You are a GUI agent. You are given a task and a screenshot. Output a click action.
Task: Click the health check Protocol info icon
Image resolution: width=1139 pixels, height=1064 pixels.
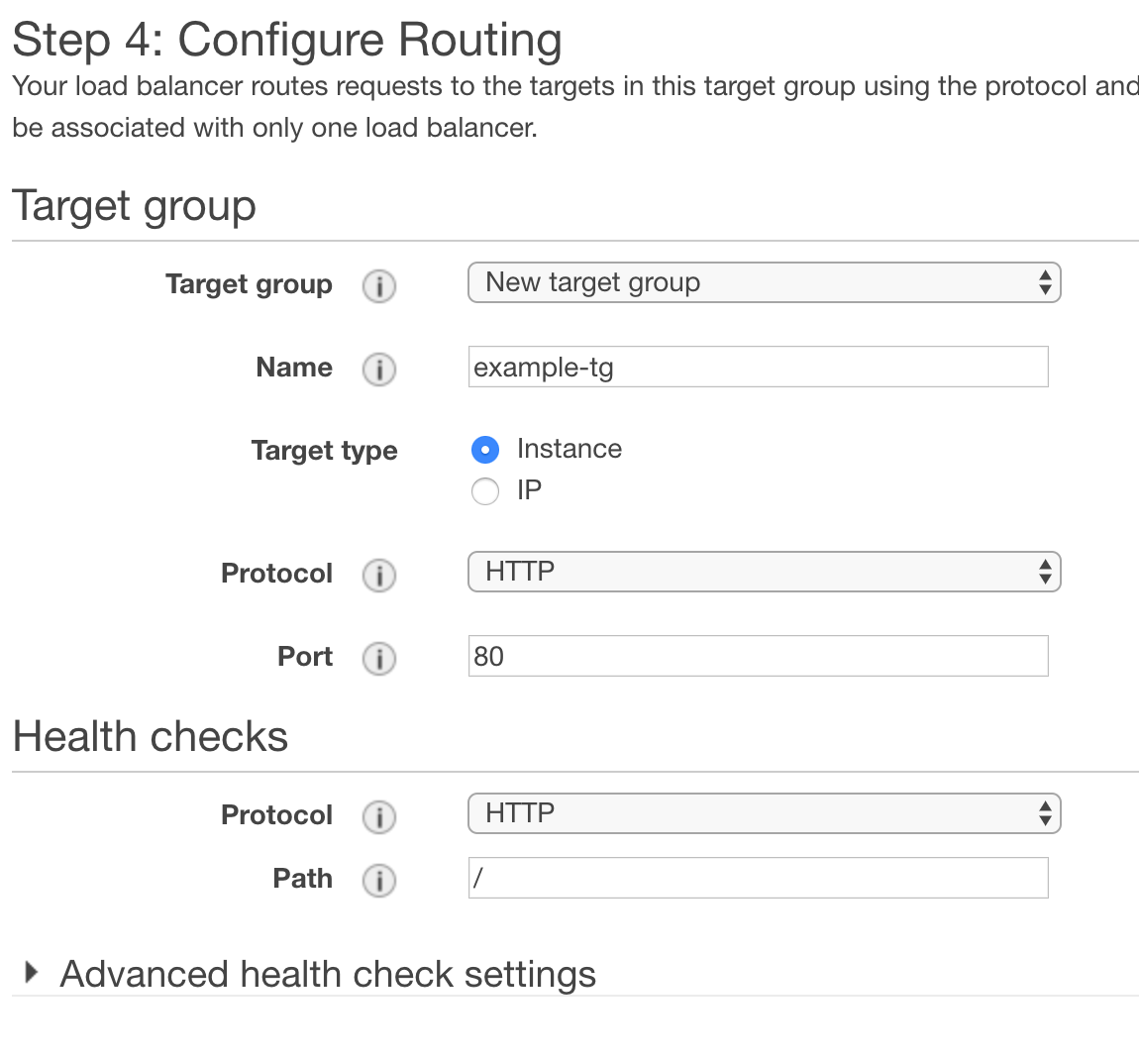(x=379, y=816)
